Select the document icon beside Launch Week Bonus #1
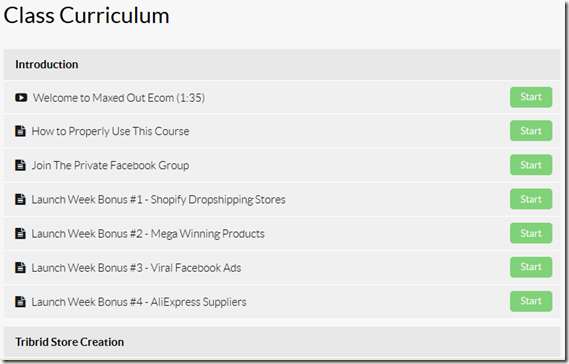This screenshot has height=364, width=569. click(x=20, y=199)
